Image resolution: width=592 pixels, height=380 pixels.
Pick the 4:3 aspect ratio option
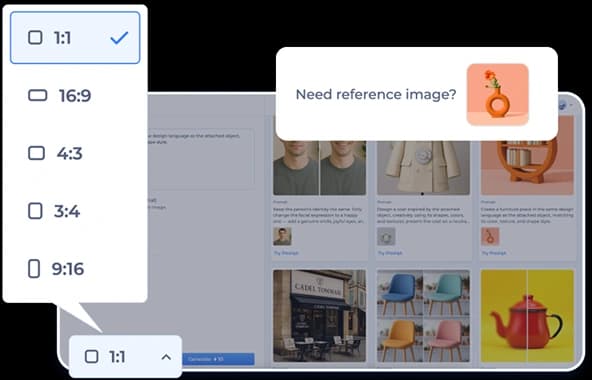tap(75, 153)
